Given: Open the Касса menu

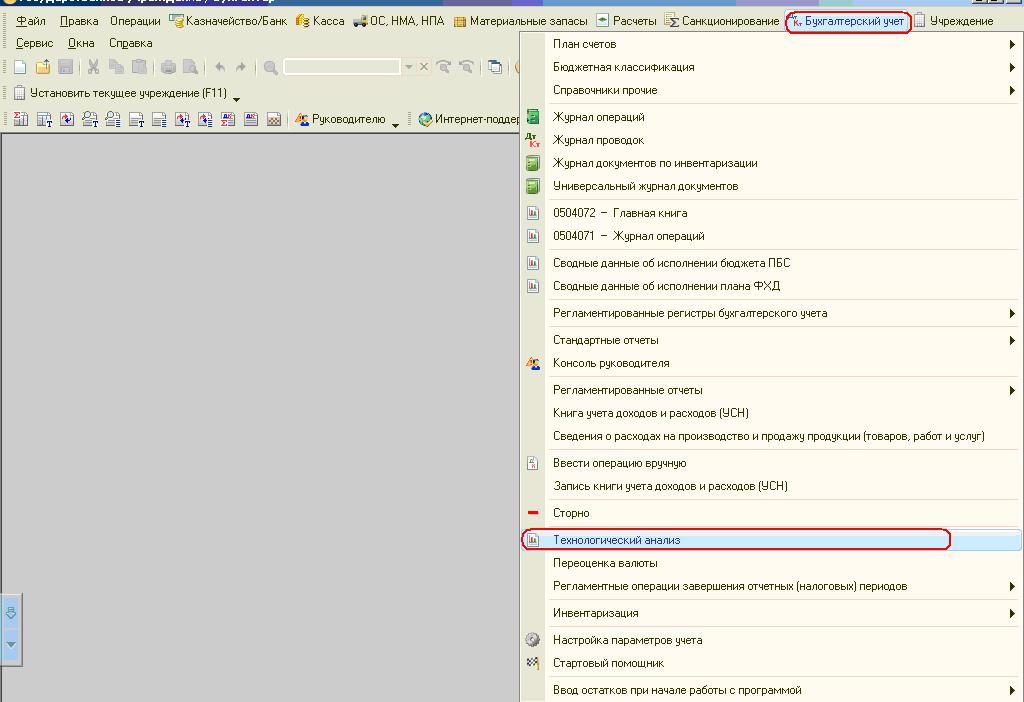Looking at the screenshot, I should [320, 21].
